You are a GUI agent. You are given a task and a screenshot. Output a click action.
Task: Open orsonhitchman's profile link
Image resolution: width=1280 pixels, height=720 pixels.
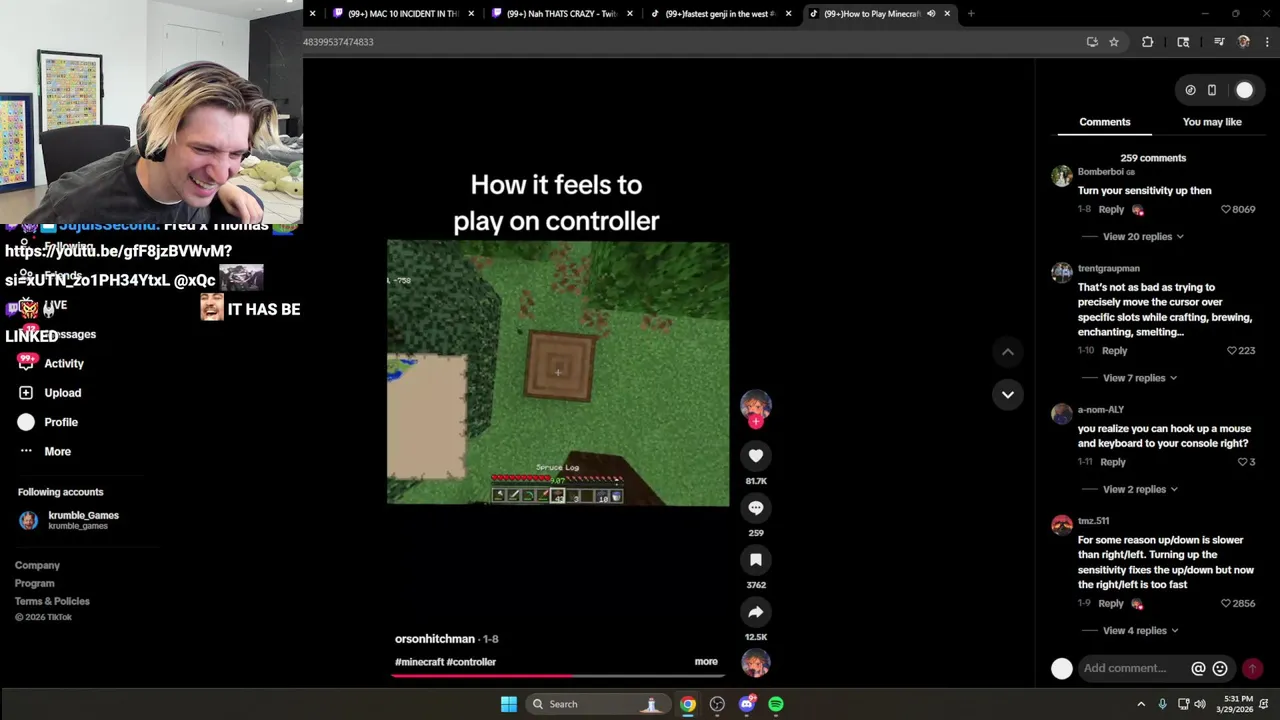click(435, 639)
